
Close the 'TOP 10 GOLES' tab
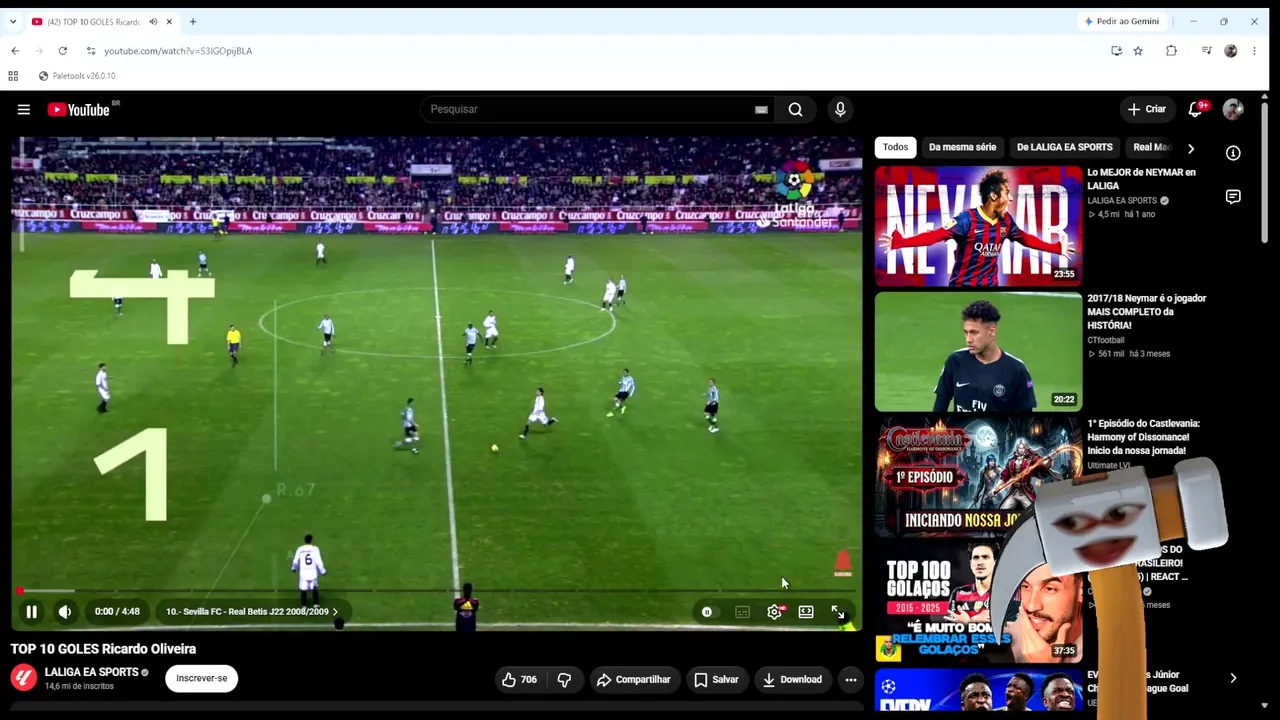[169, 22]
